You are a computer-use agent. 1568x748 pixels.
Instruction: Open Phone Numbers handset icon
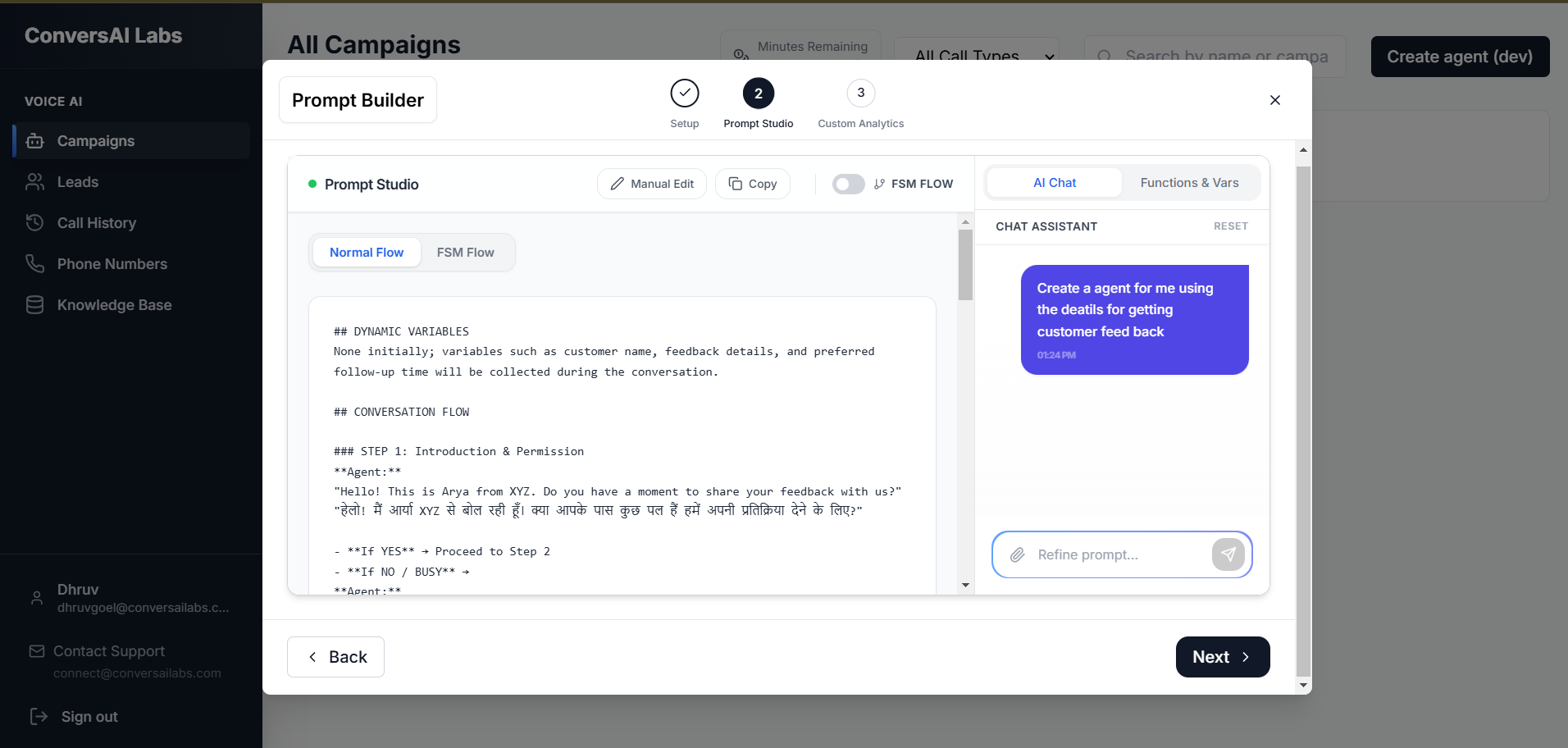[34, 264]
